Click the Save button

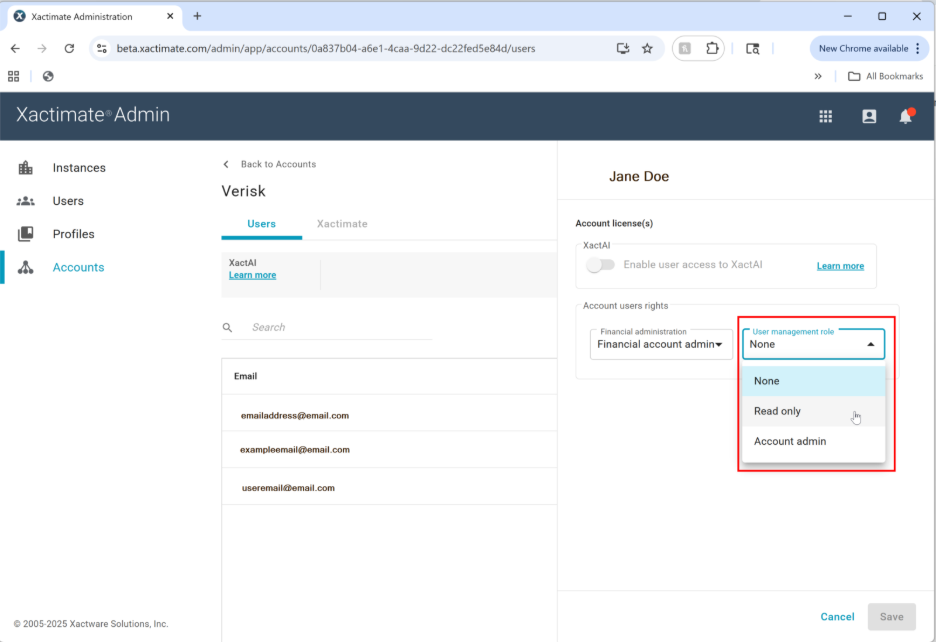tap(891, 617)
